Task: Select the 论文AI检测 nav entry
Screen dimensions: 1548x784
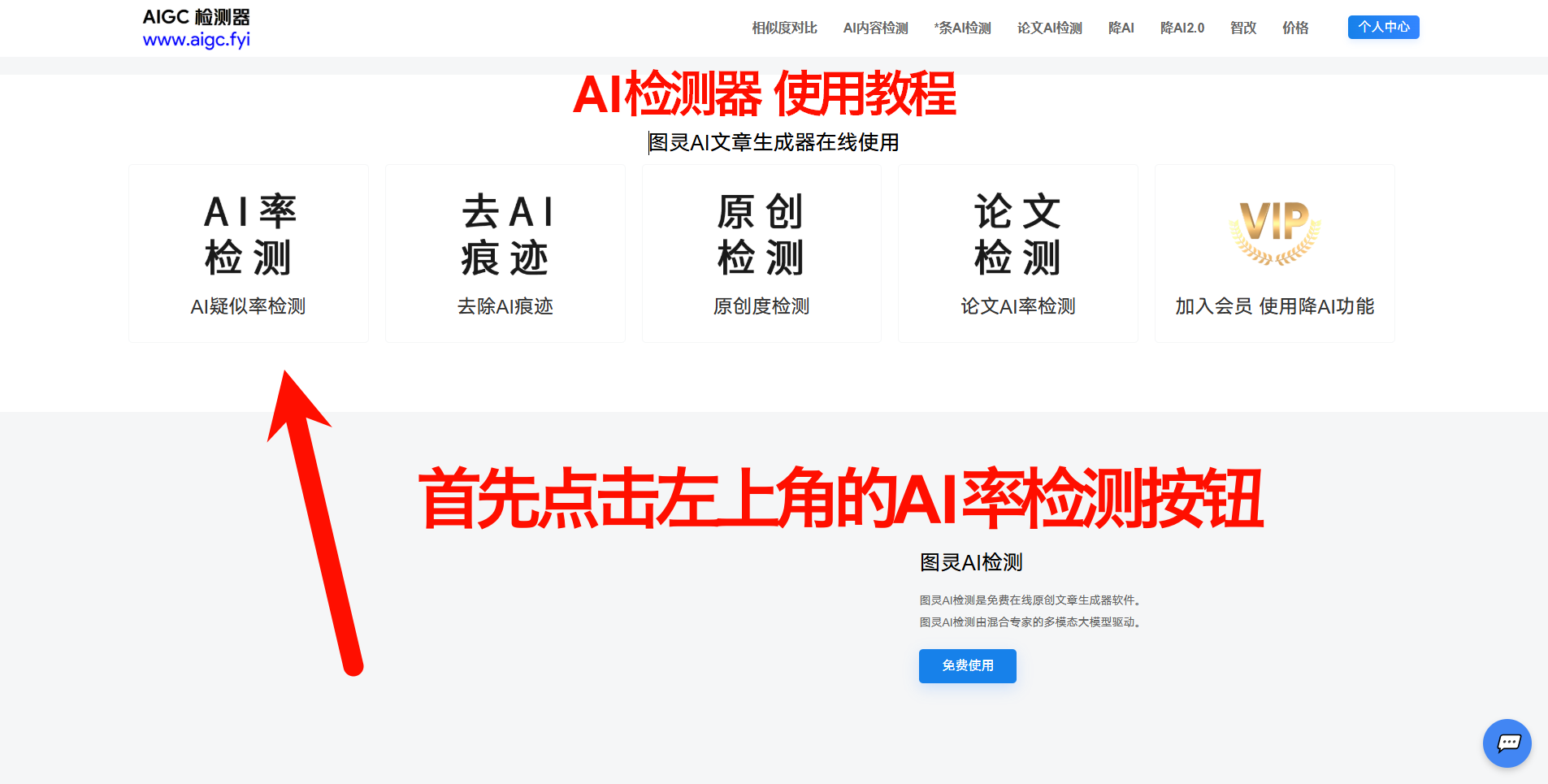Action: [x=1049, y=27]
